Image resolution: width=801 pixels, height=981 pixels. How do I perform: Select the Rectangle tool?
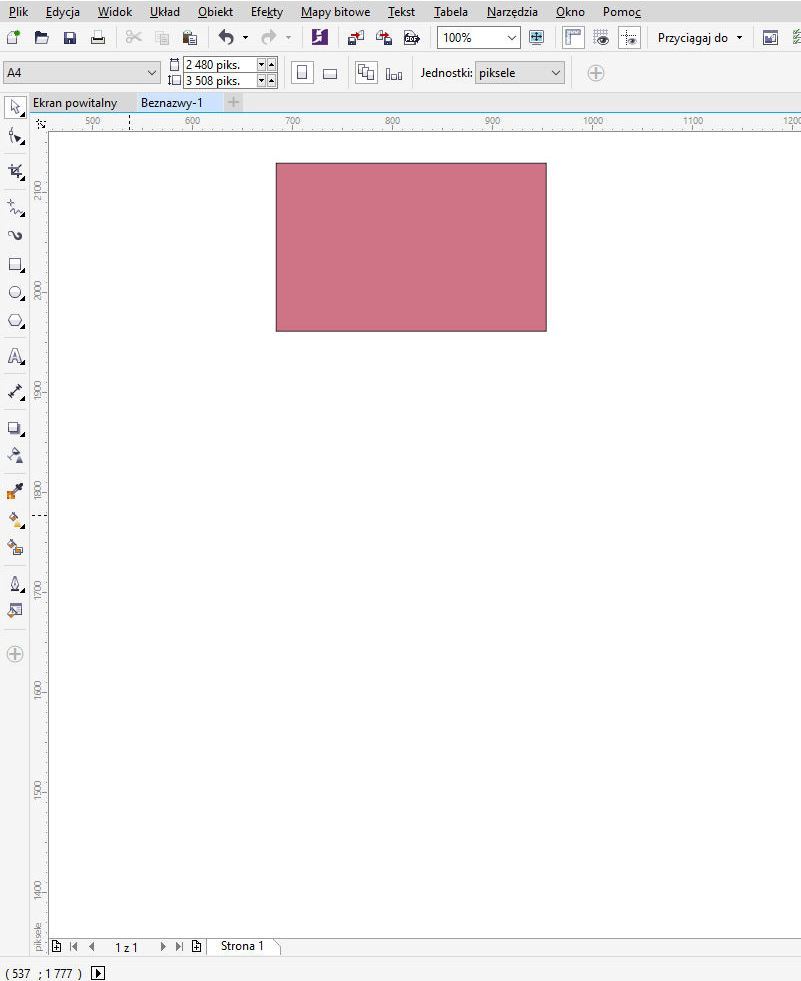[15, 265]
